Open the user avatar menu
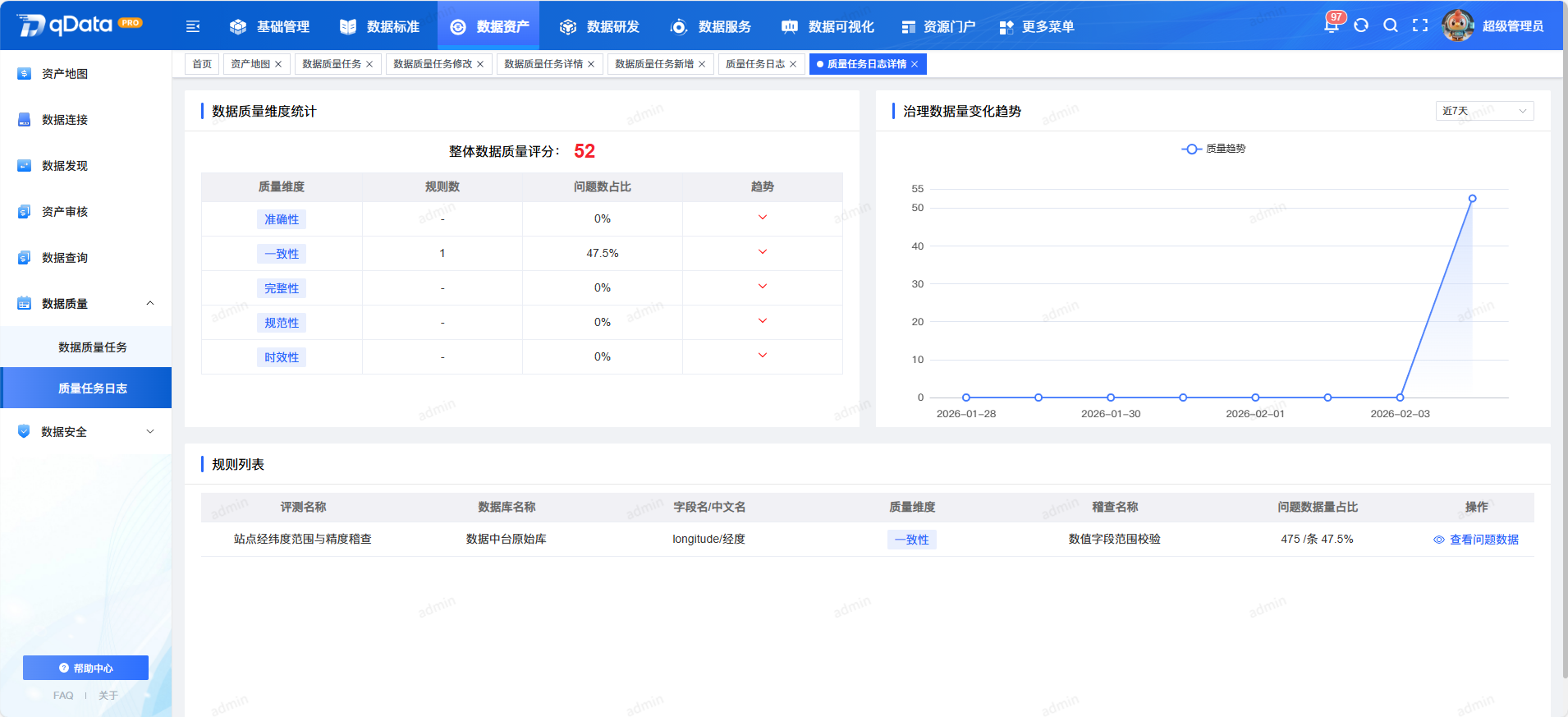 [1458, 25]
